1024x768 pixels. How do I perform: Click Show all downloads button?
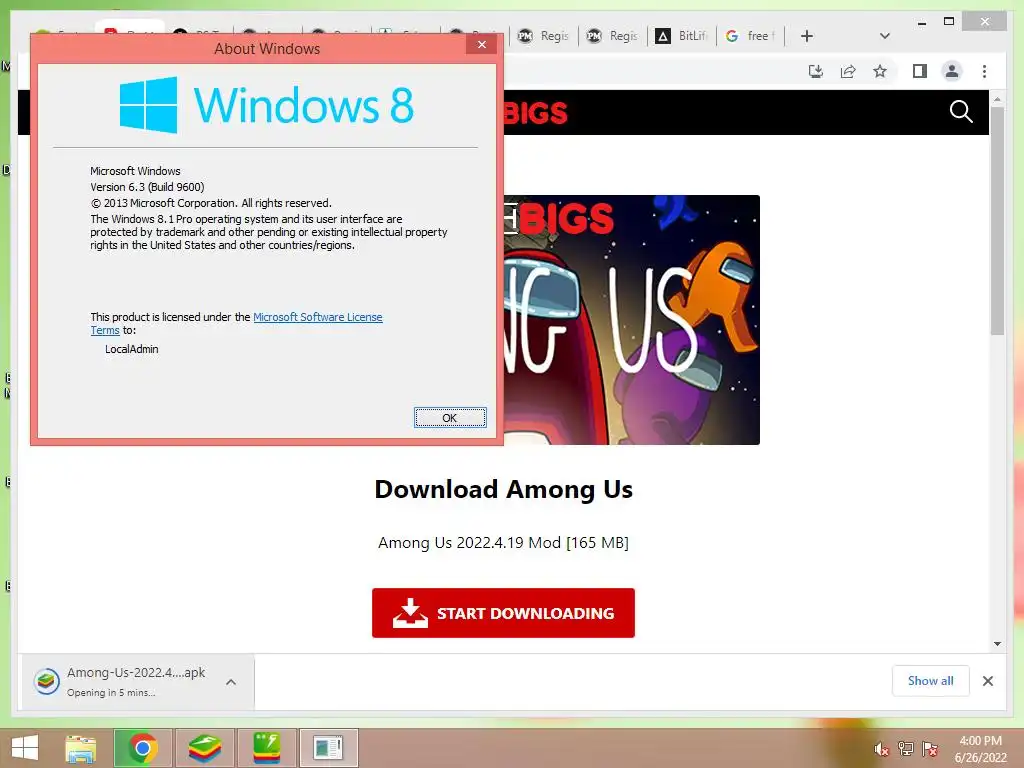pos(930,680)
